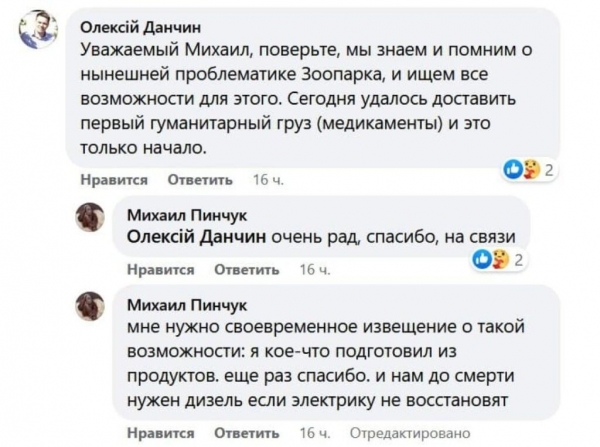Show the reaction count on Данчин's comment
The width and height of the screenshot is (600, 447).
click(549, 170)
